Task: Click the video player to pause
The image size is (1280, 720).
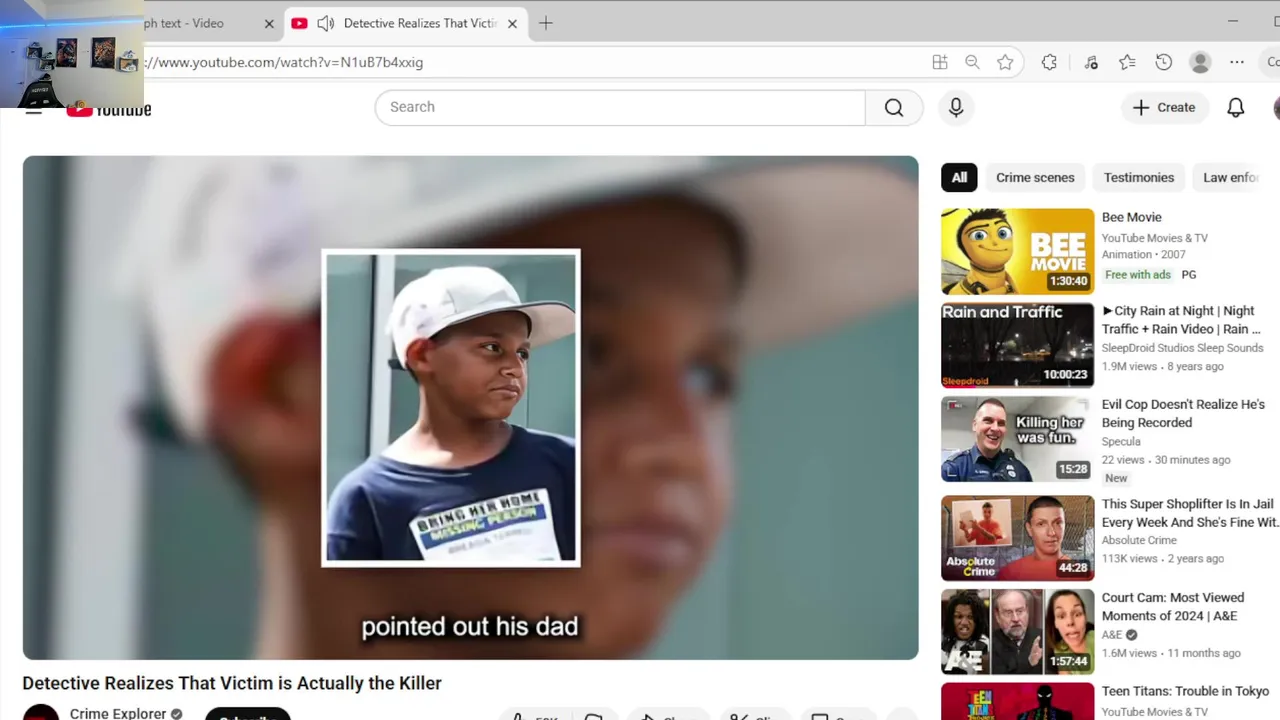Action: (470, 408)
